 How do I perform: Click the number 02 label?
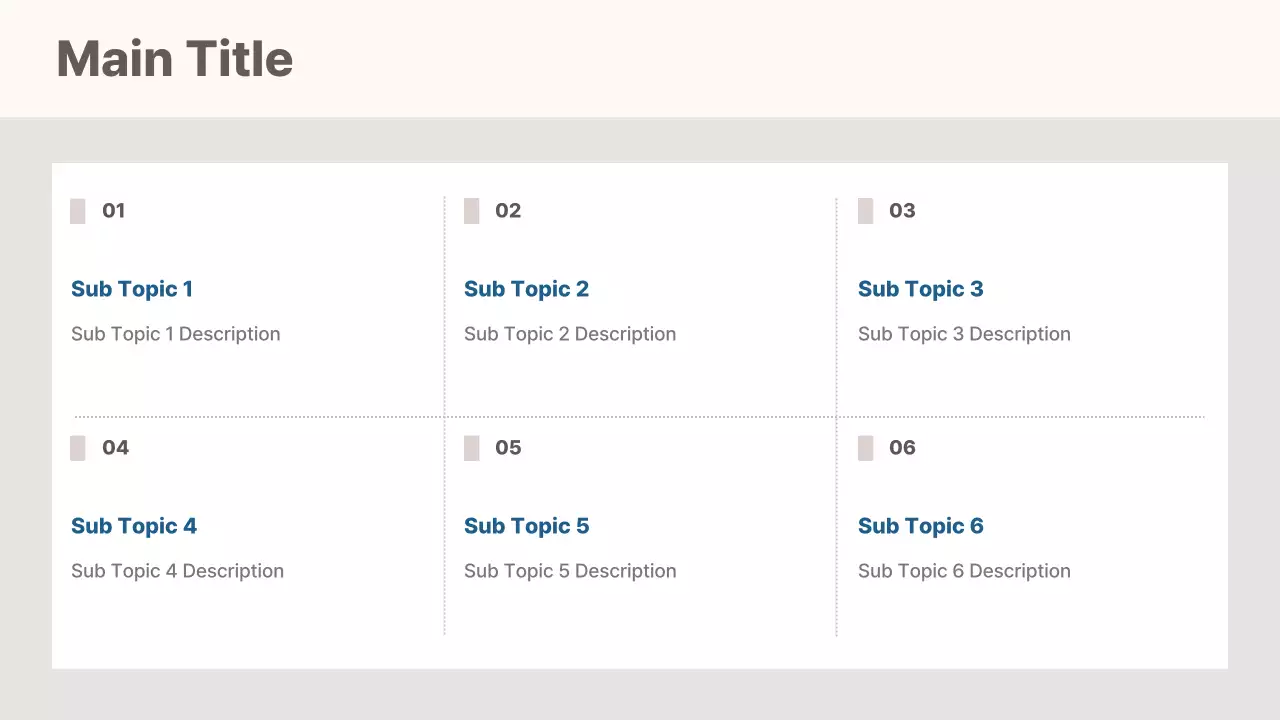click(x=508, y=211)
